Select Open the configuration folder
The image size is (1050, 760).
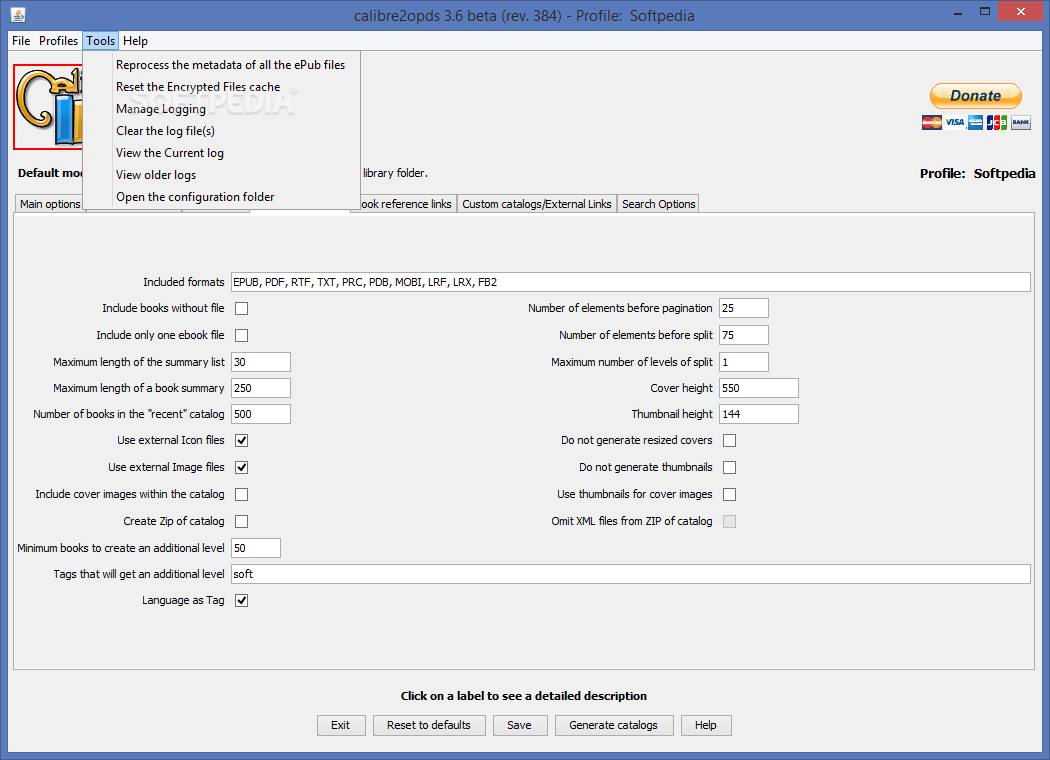[195, 197]
